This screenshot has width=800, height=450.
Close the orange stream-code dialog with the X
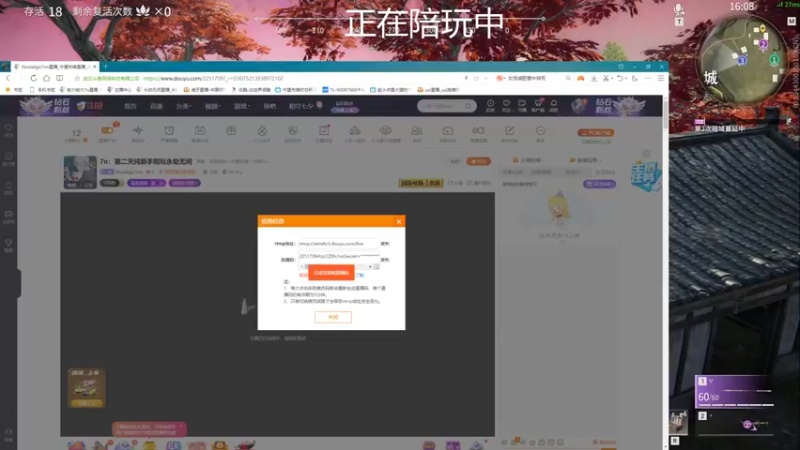coord(398,221)
